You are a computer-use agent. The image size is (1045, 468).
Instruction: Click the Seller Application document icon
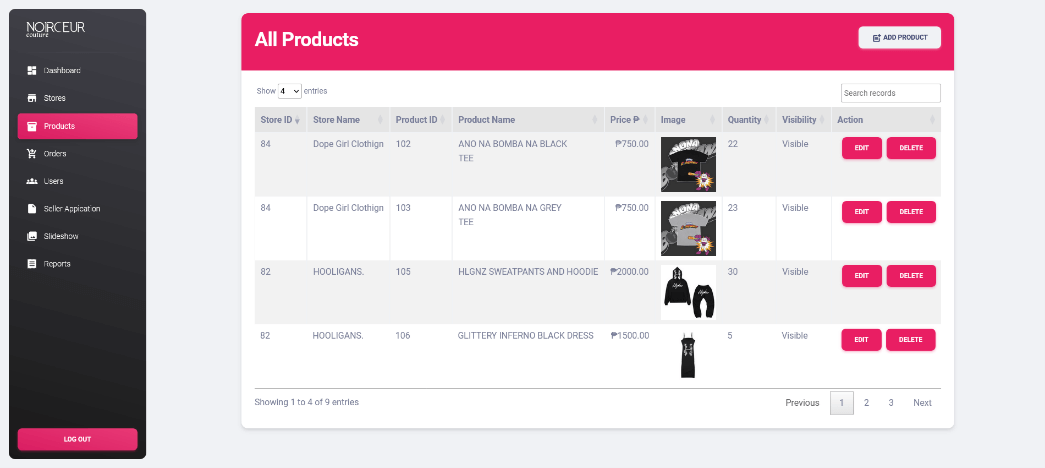point(32,209)
